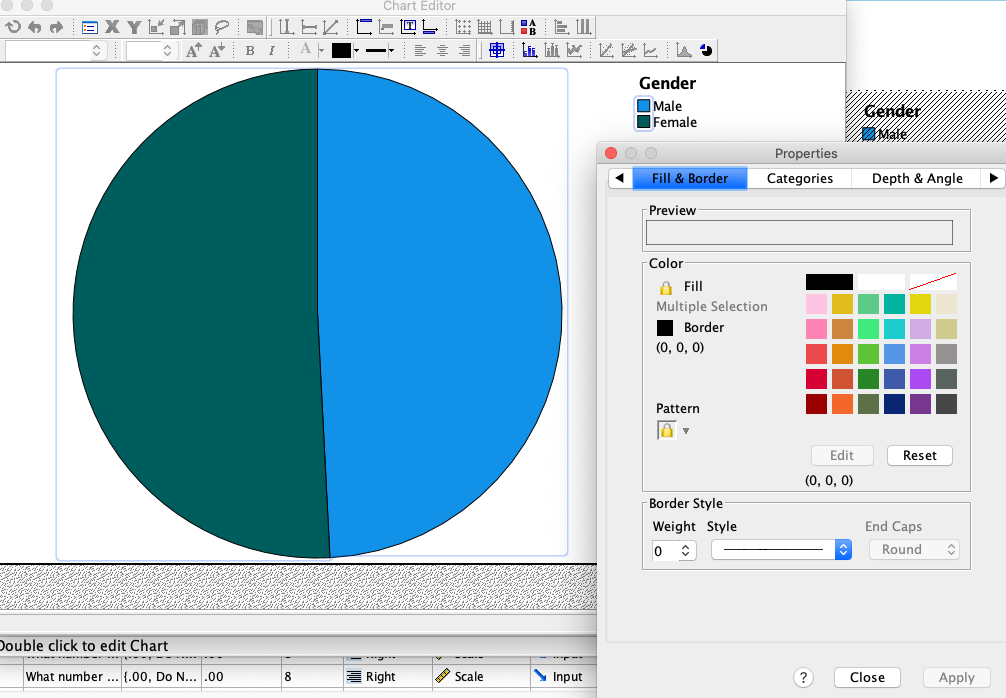Open the font family combo box
Image resolution: width=1006 pixels, height=698 pixels.
tap(55, 51)
